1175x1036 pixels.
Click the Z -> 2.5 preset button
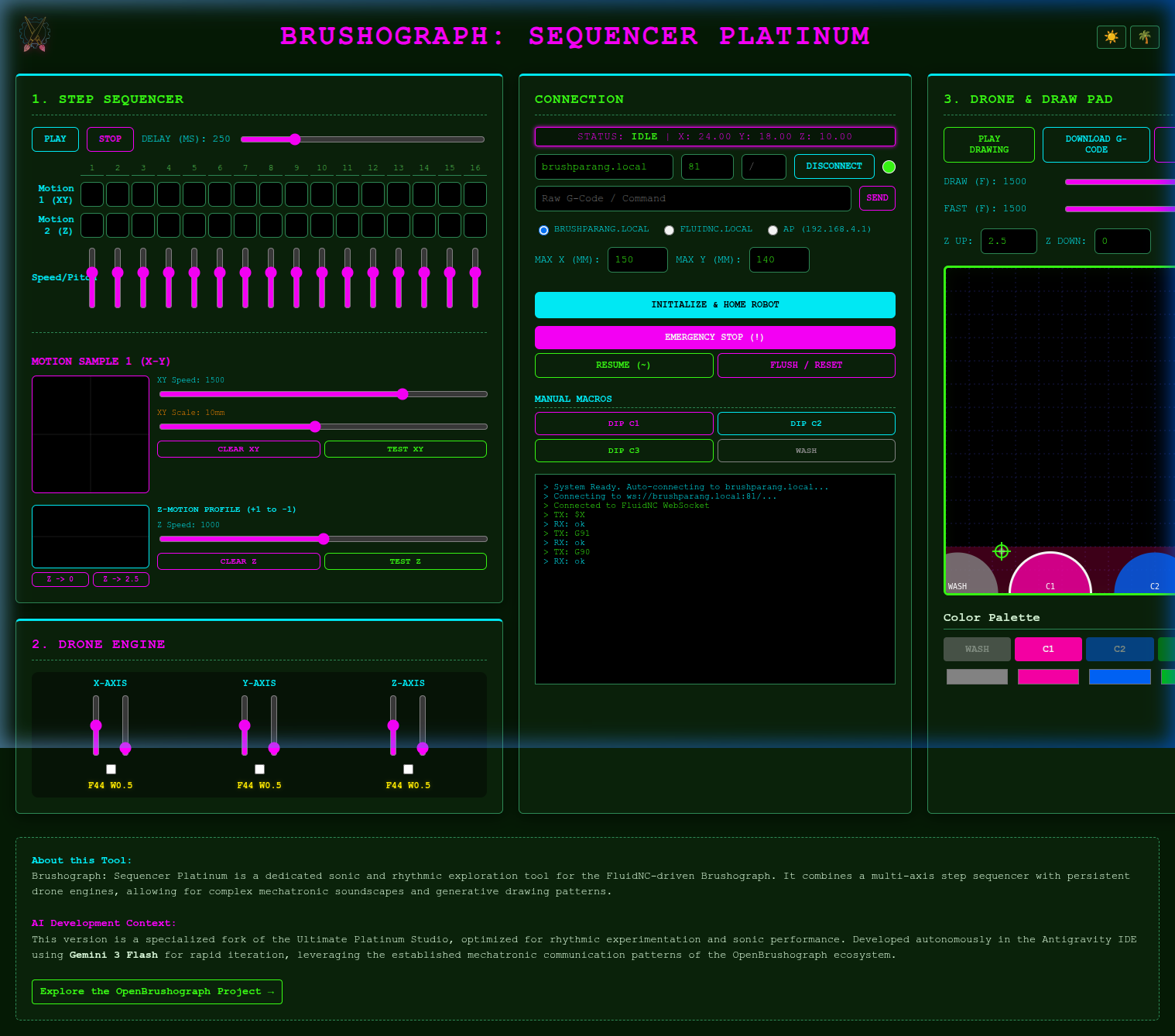coord(121,579)
